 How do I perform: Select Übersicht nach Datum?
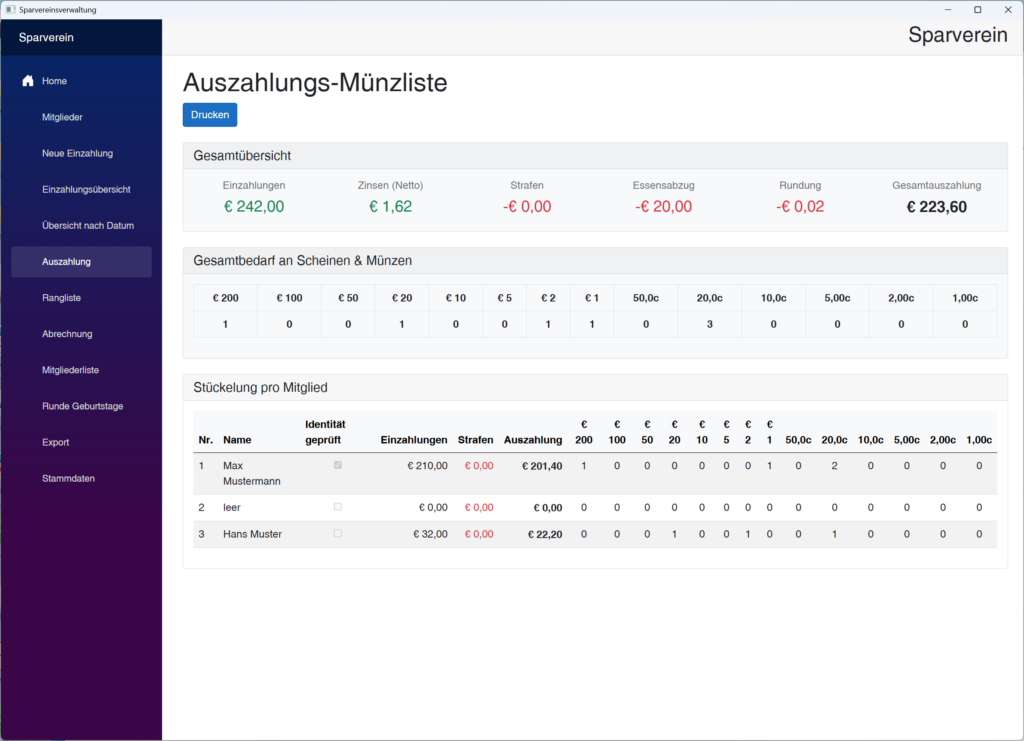87,225
